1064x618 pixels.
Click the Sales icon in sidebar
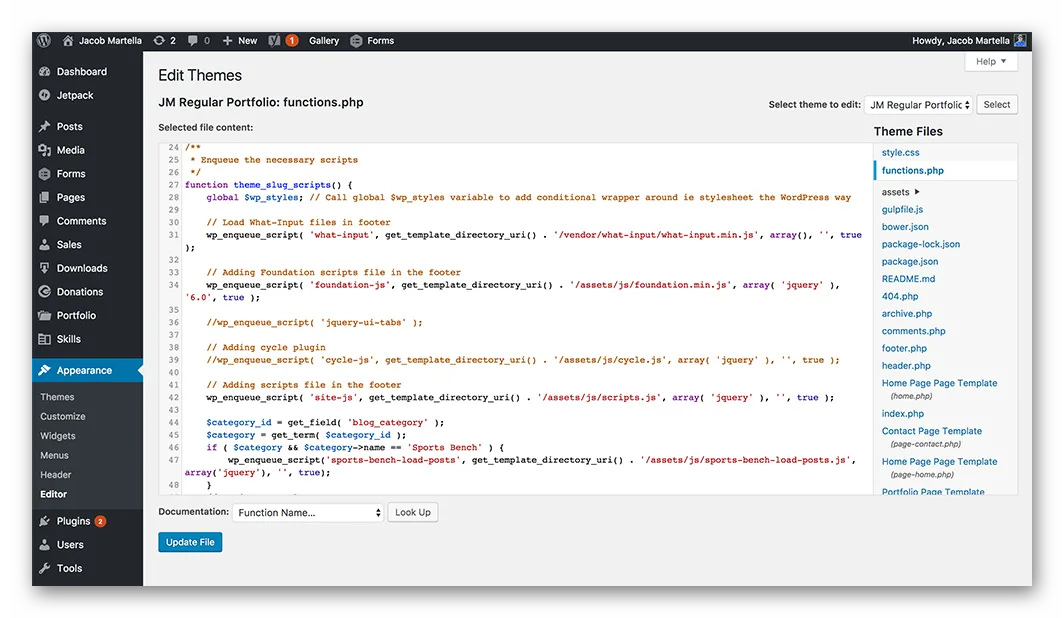tap(45, 244)
